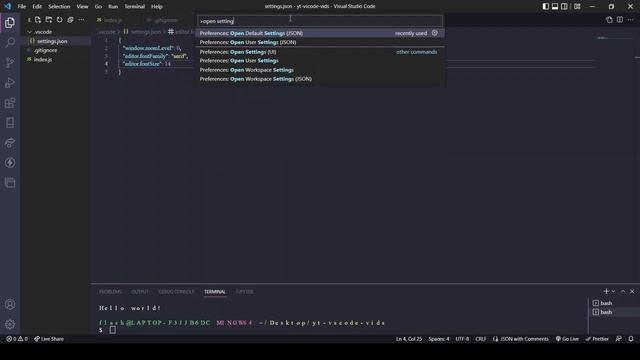Open the Selection menu
The image size is (640, 360).
point(59,7)
